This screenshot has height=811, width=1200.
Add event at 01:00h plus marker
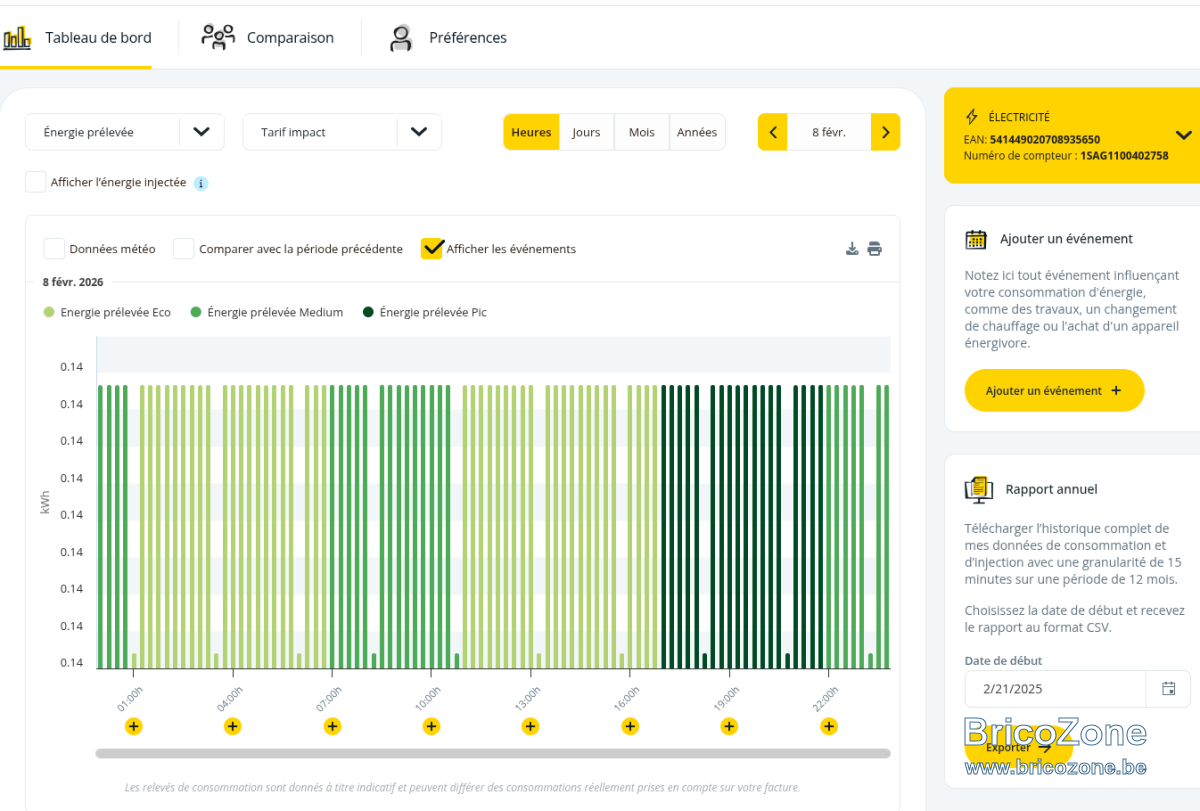(134, 726)
